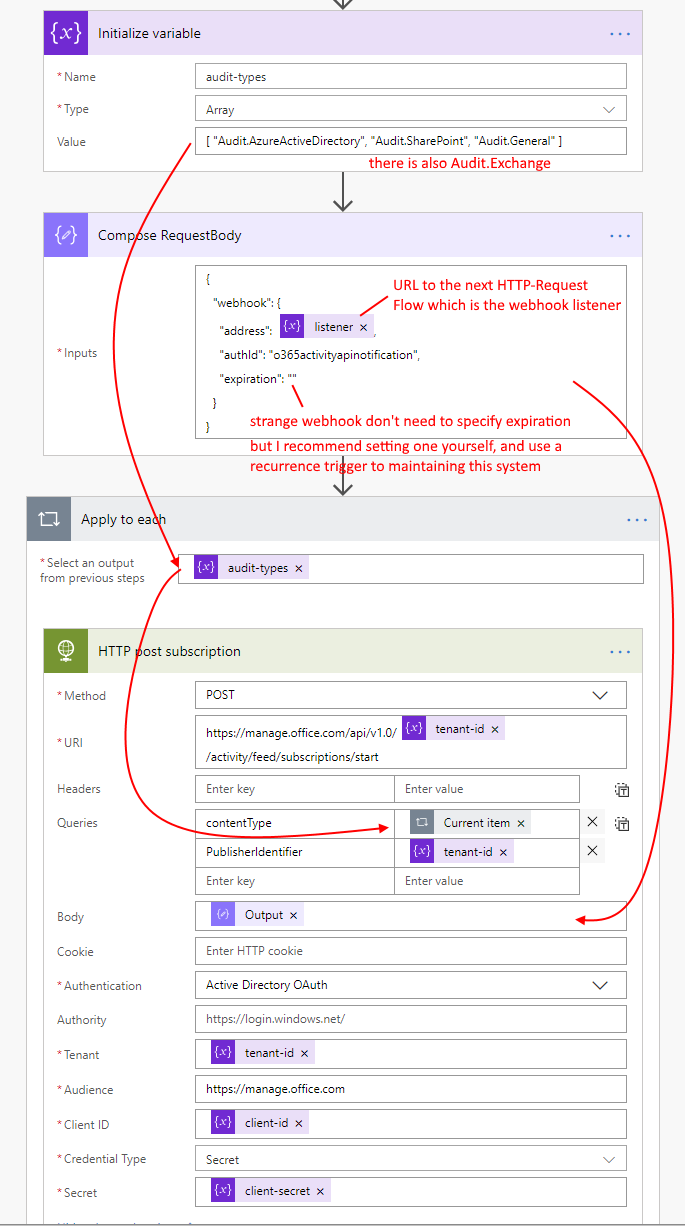The image size is (685, 1226).
Task: Remove audit-types token from loop input
Action: [298, 568]
